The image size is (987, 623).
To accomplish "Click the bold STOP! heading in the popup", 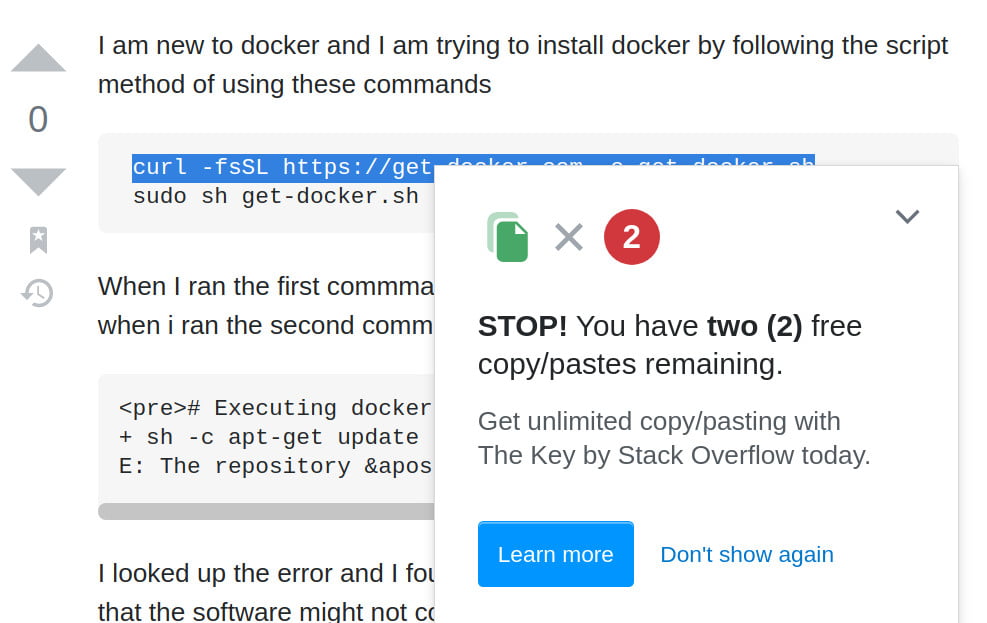I will pyautogui.click(x=513, y=325).
